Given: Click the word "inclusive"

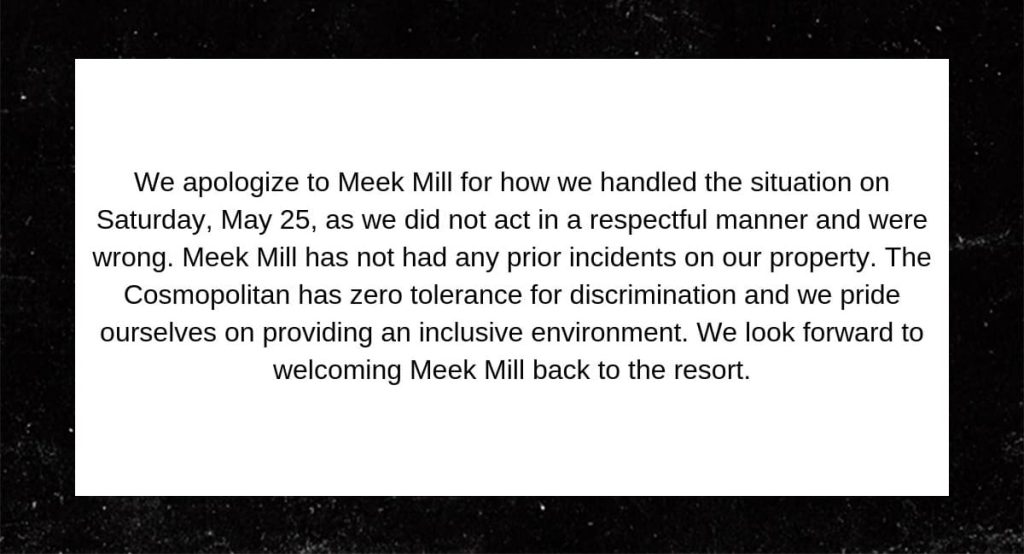Looking at the screenshot, I should pos(471,333).
